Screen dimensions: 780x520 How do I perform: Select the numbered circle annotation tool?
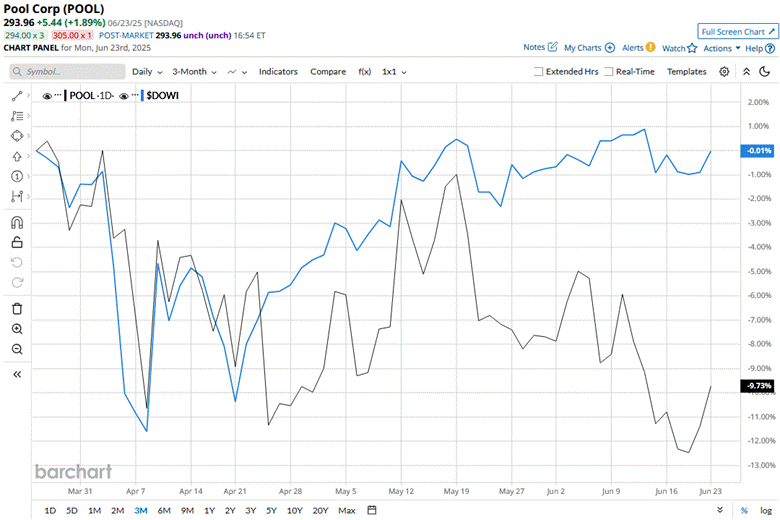(x=17, y=176)
